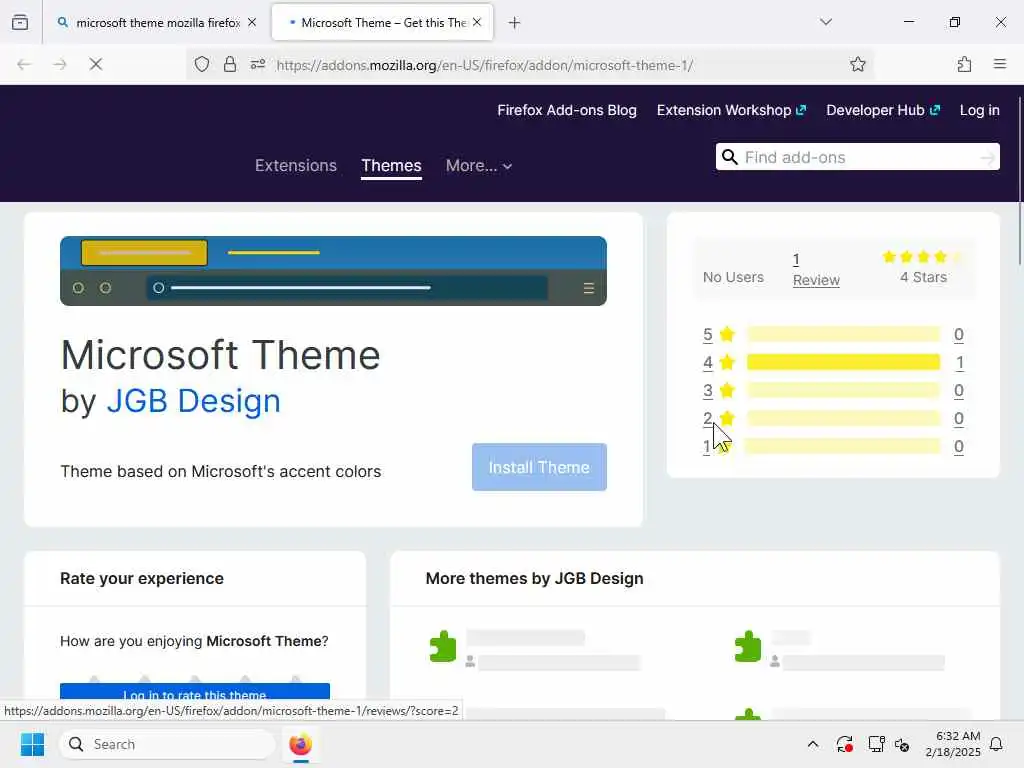1024x768 pixels.
Task: Open a new tab with the plus button
Action: tap(515, 23)
